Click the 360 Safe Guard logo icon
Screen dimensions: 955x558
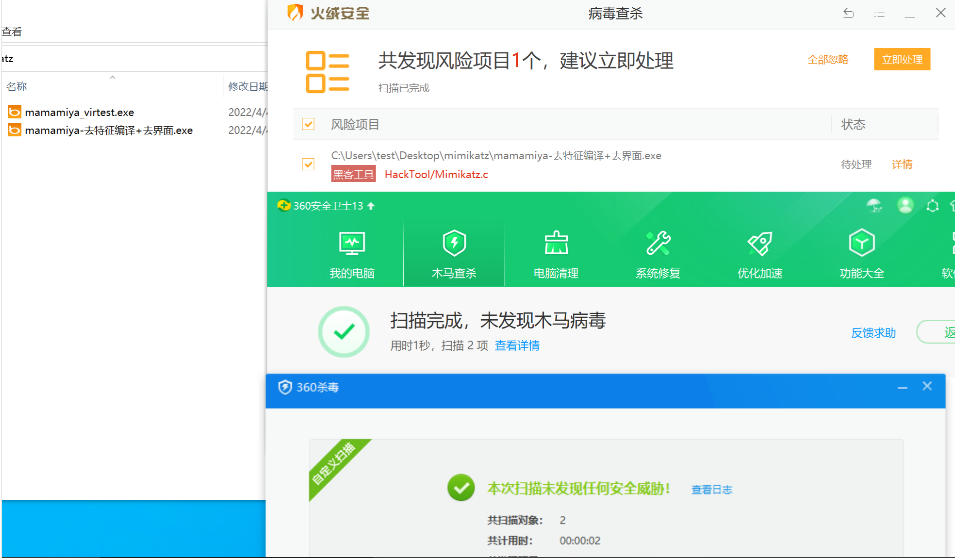click(x=283, y=205)
